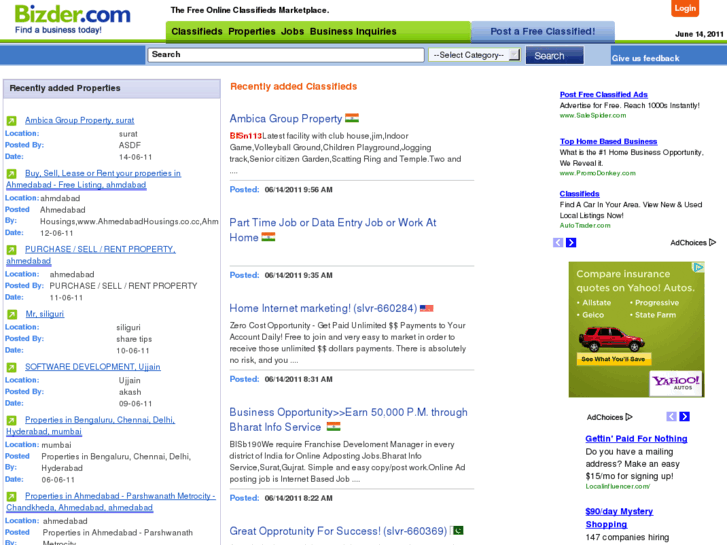
Task: Click arrow icon beside PURCHASE / SELL / RENT PROPERTY
Action: point(12,250)
